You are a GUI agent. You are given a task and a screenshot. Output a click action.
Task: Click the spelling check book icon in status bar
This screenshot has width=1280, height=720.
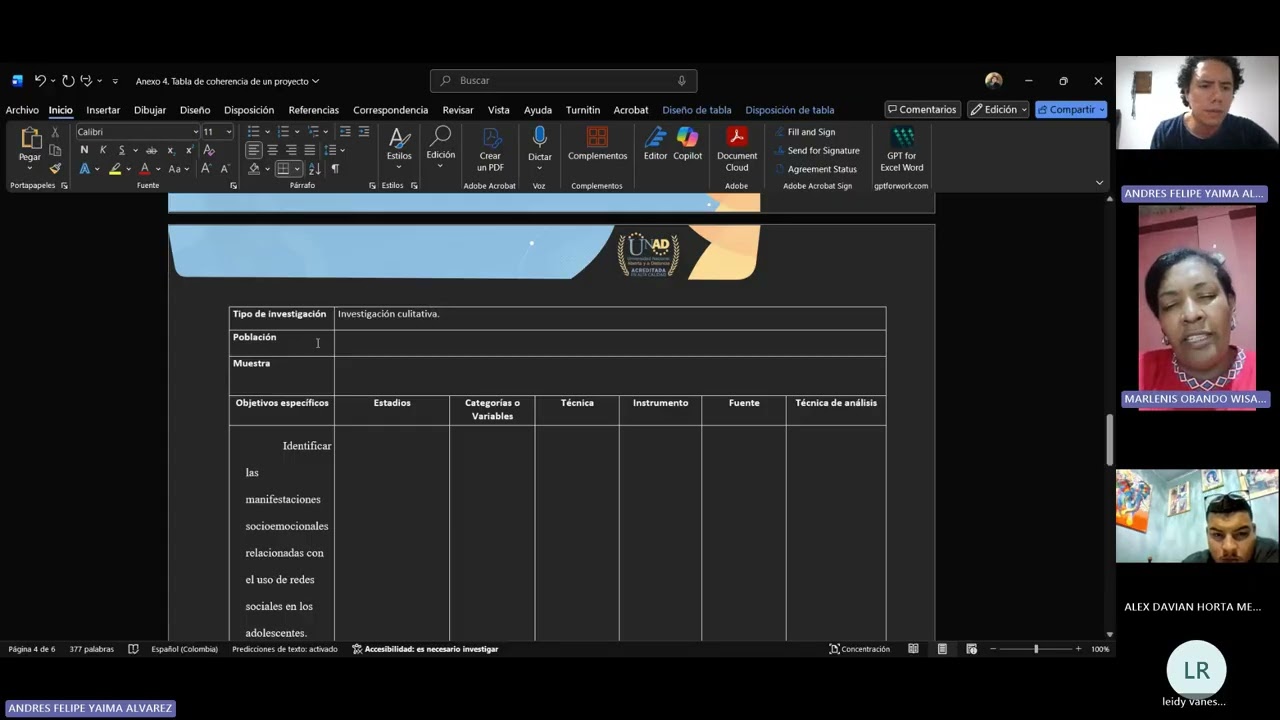(x=133, y=649)
